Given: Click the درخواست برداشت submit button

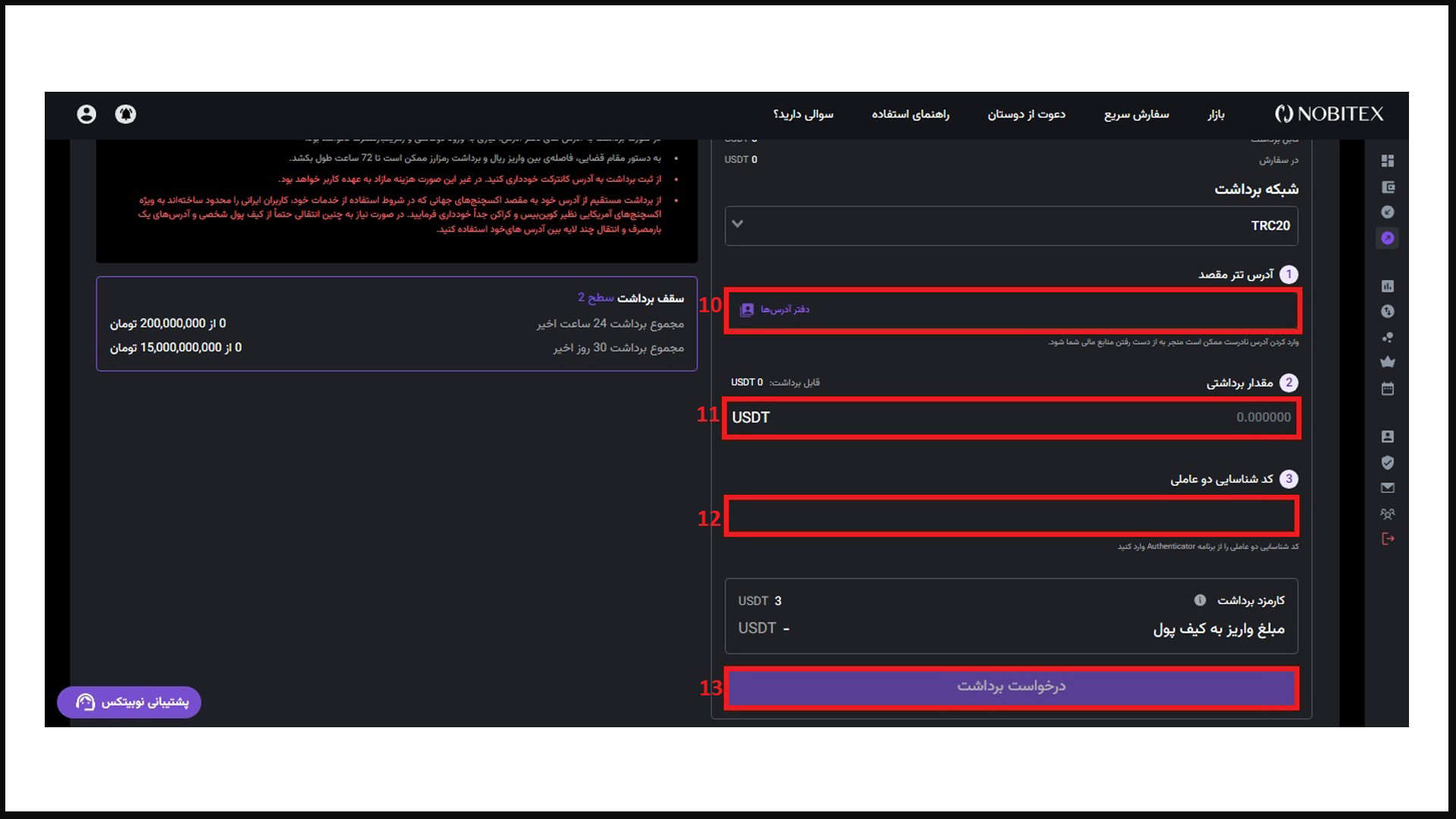Looking at the screenshot, I should [x=1011, y=686].
